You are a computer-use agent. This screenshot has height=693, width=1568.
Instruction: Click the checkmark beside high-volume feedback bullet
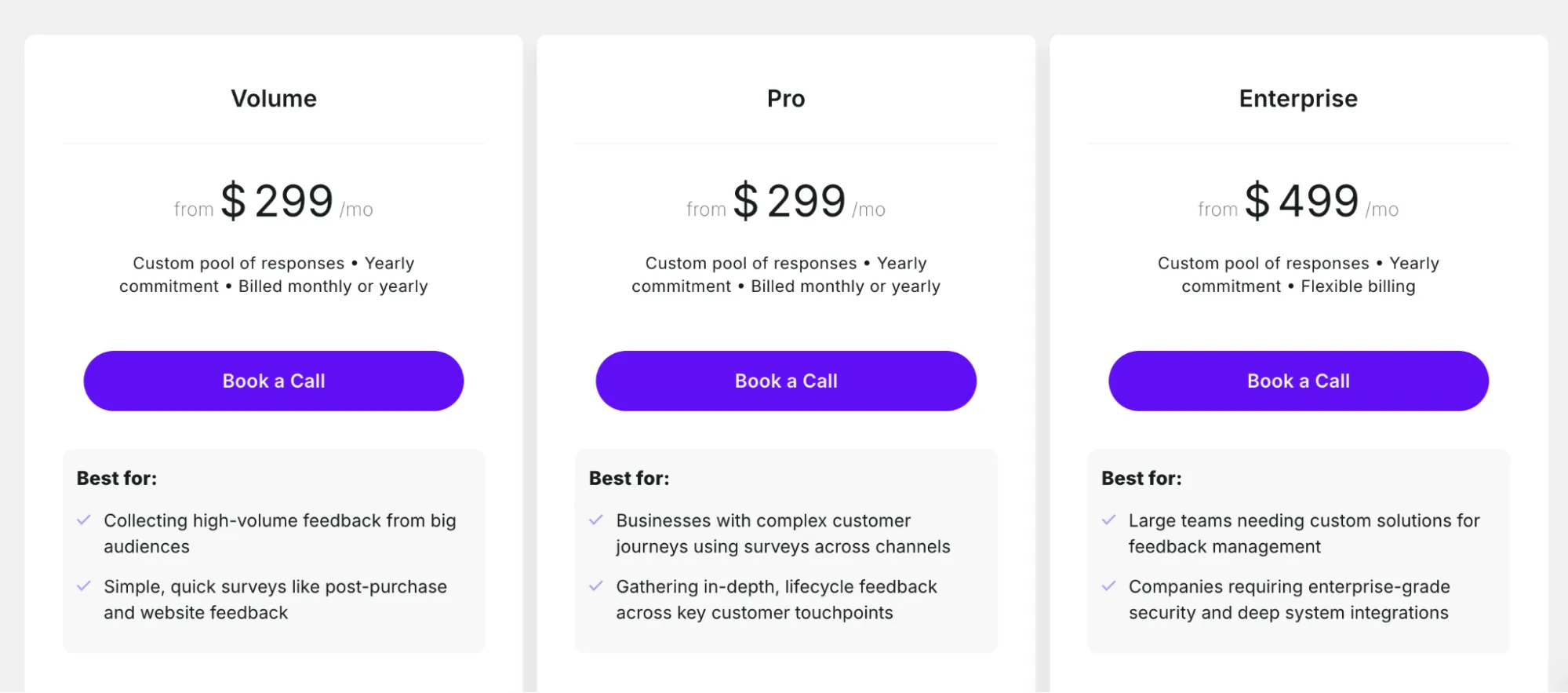point(85,520)
